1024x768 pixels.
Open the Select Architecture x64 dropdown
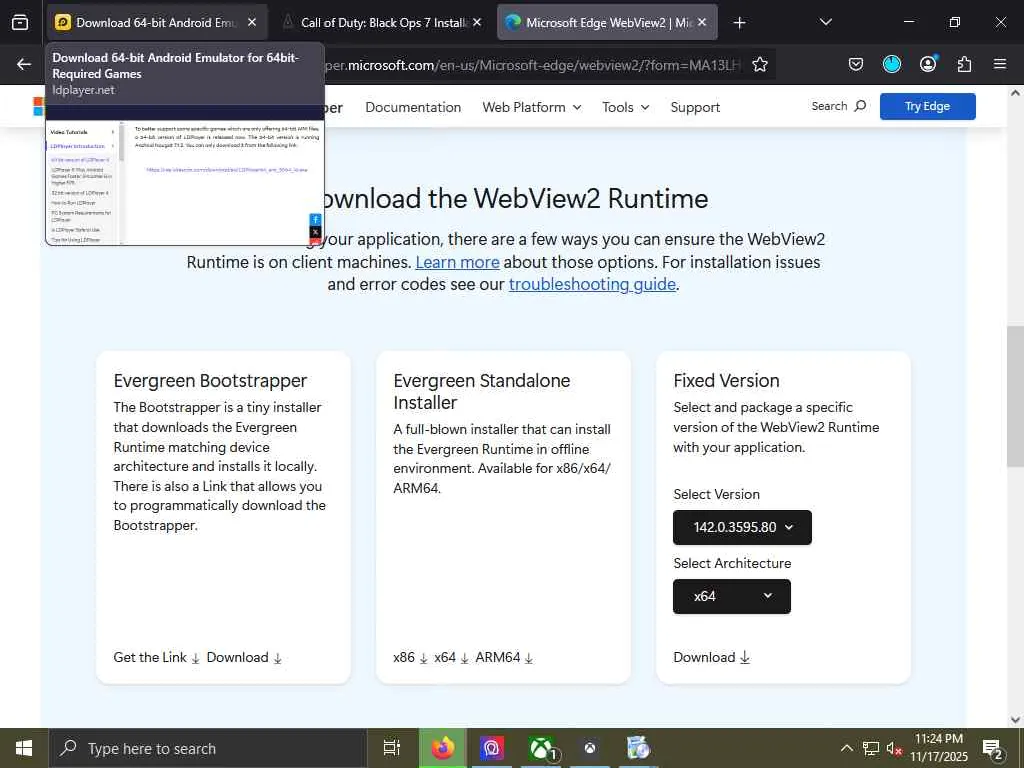pos(731,596)
